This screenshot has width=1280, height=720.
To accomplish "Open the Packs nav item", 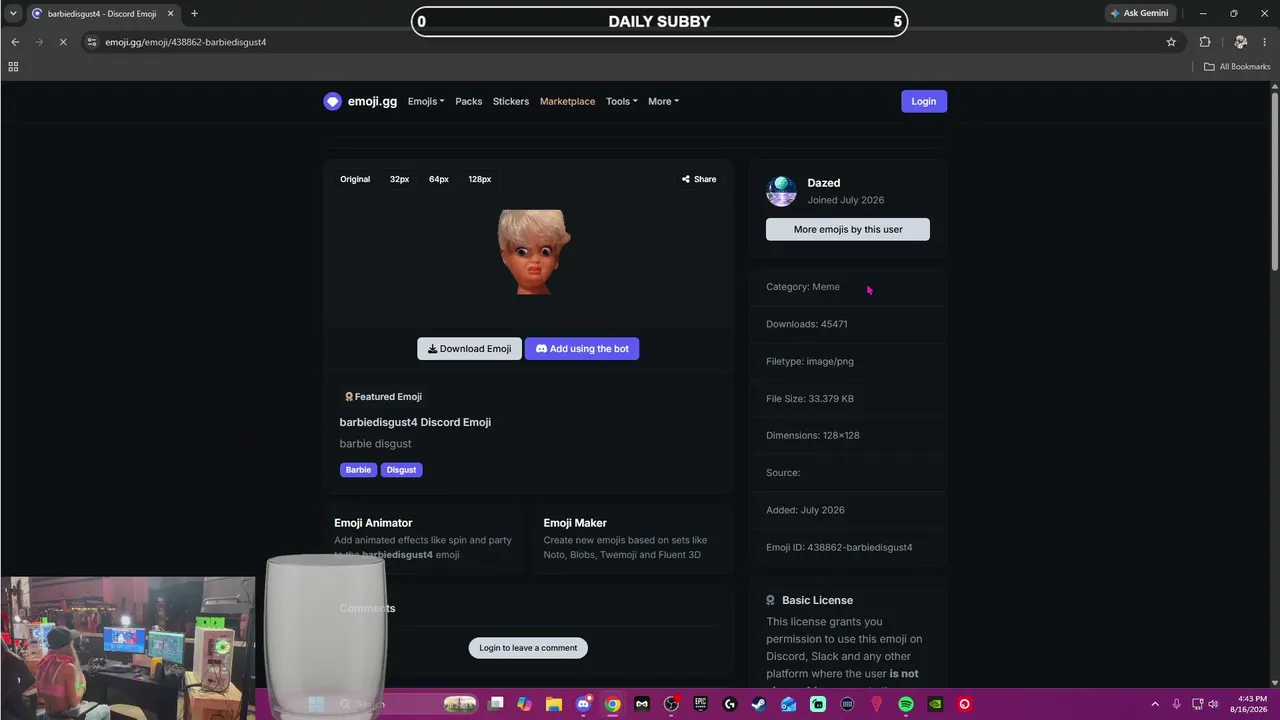I will [469, 101].
